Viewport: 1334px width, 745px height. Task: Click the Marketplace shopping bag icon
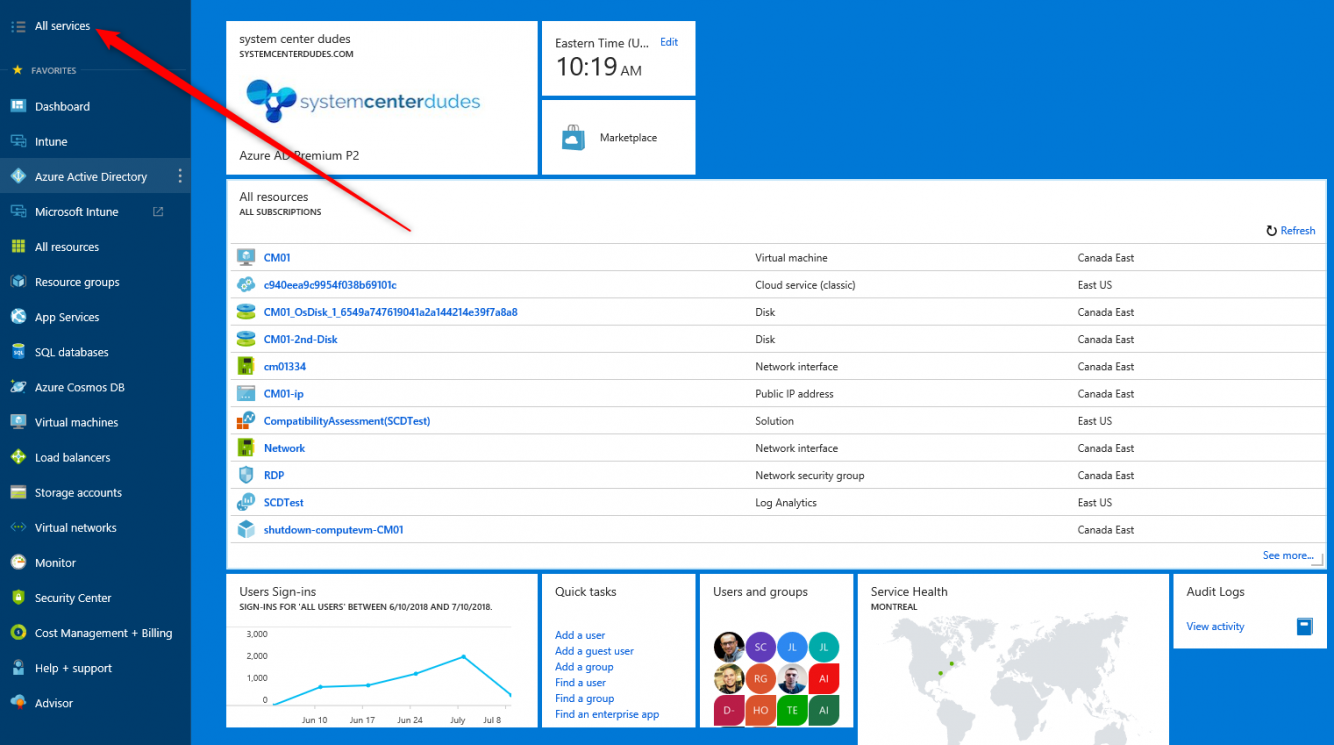tap(573, 138)
